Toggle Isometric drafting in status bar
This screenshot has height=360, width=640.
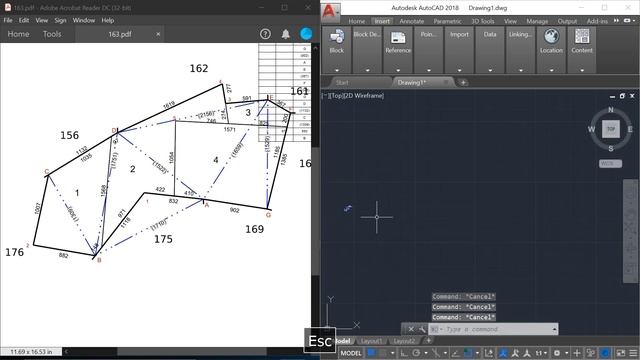pyautogui.click(x=436, y=353)
